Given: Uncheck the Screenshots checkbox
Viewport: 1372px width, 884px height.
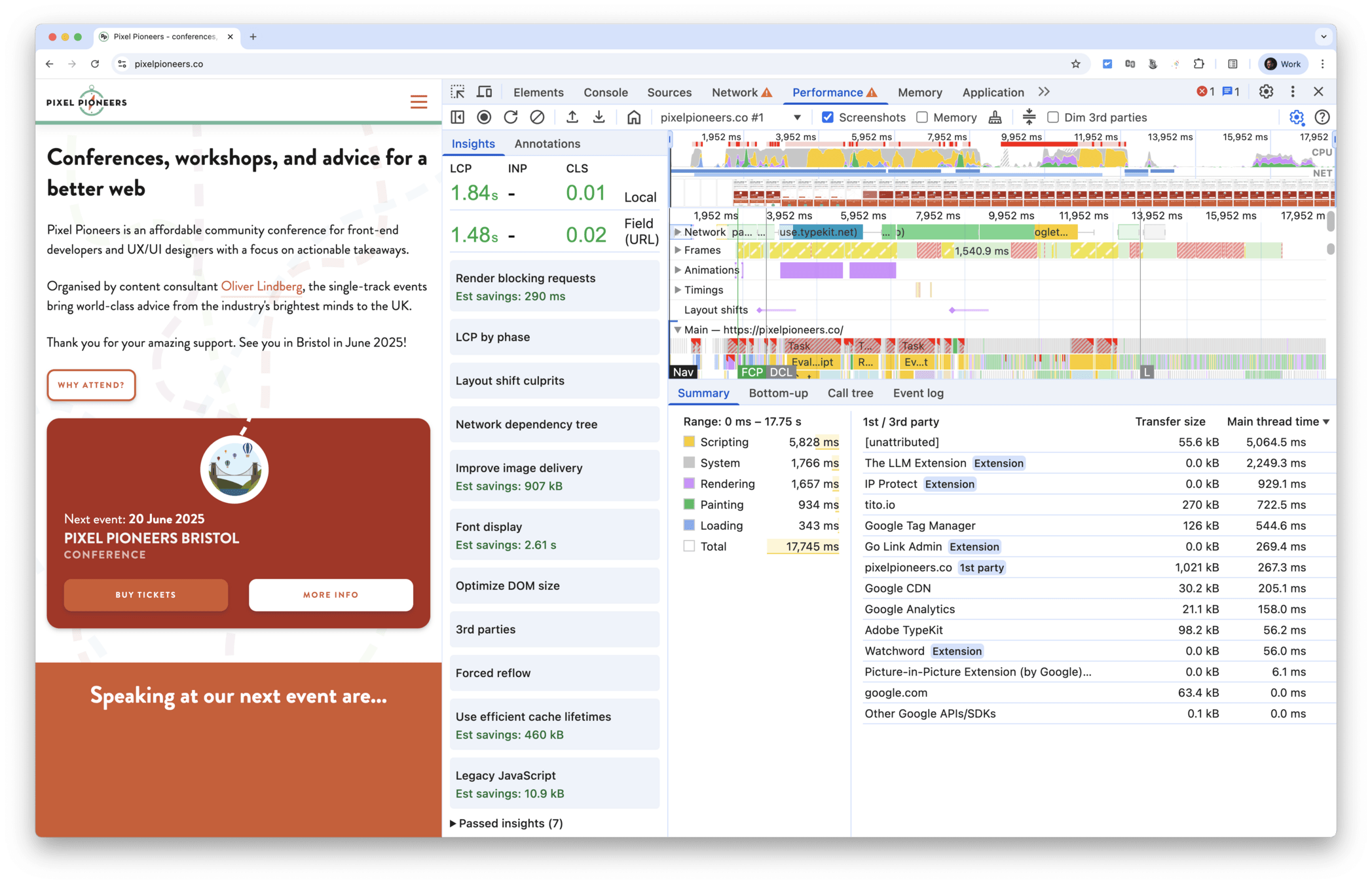Looking at the screenshot, I should click(x=828, y=117).
